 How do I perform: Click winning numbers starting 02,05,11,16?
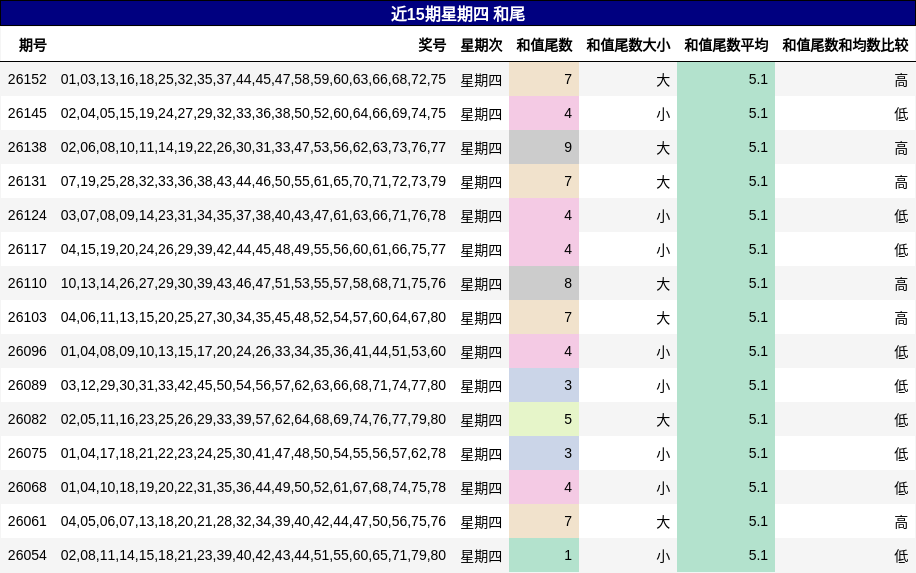click(x=253, y=419)
